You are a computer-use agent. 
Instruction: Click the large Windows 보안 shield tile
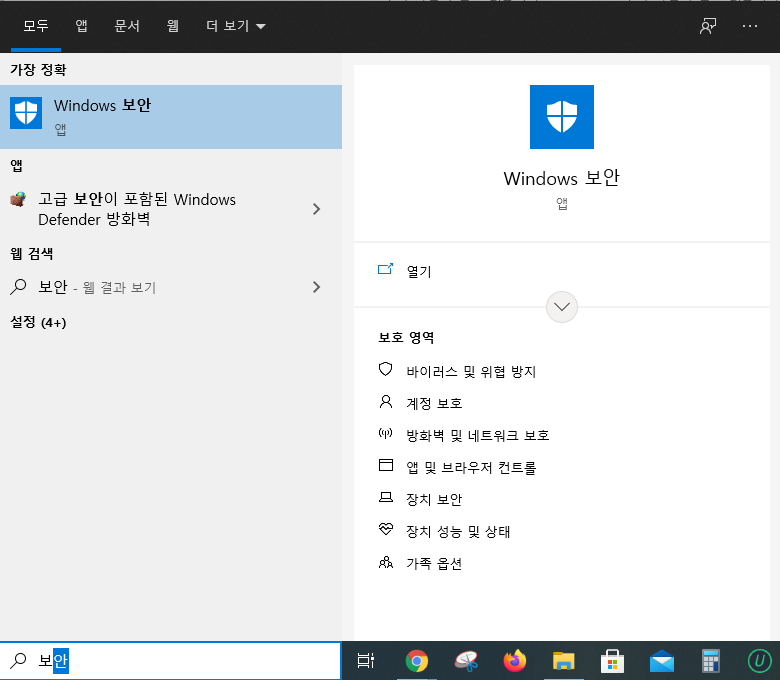562,117
